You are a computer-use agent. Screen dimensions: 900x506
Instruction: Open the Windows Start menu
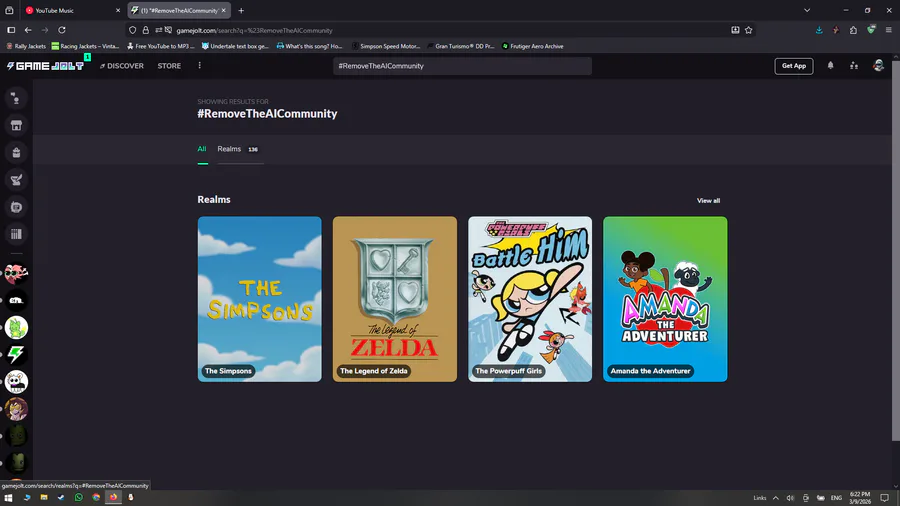click(8, 497)
